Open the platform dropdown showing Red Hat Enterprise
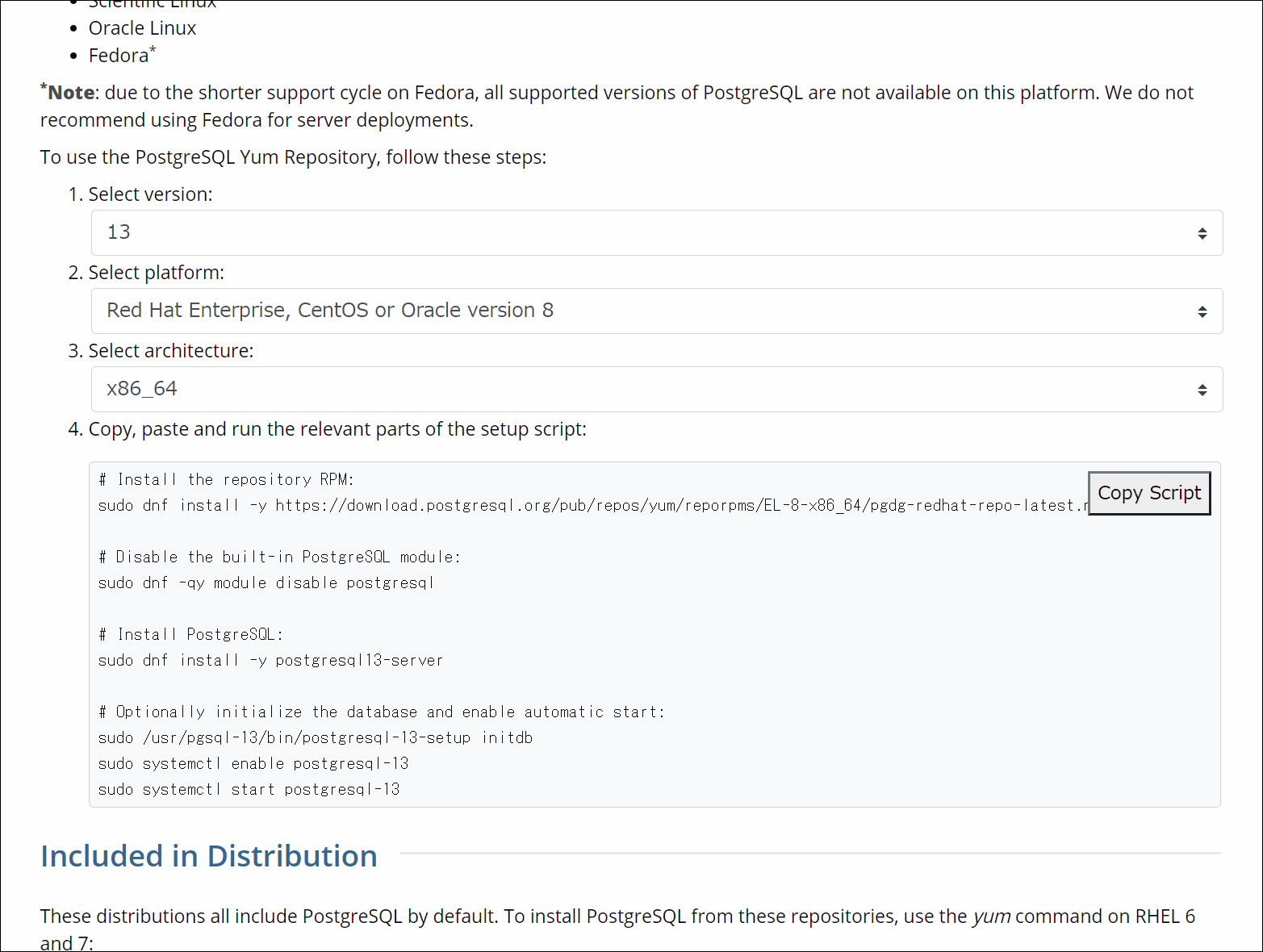 tap(657, 311)
